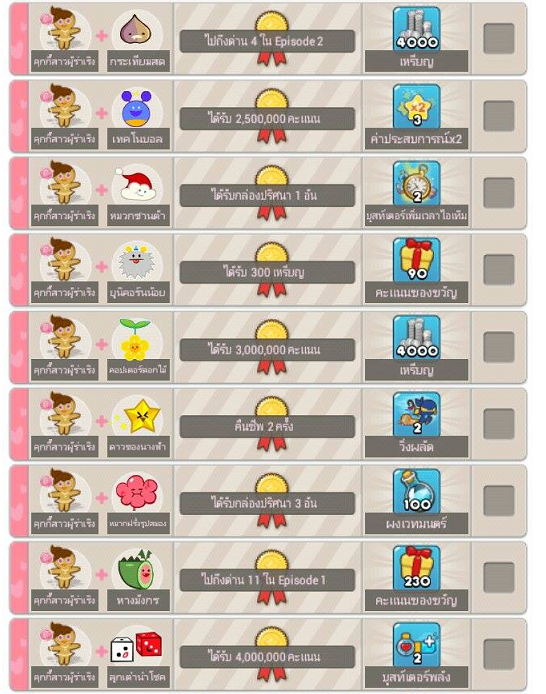Image resolution: width=546 pixels, height=694 pixels.
Task: Check the box for 4,000,000 points mission
Action: click(499, 654)
